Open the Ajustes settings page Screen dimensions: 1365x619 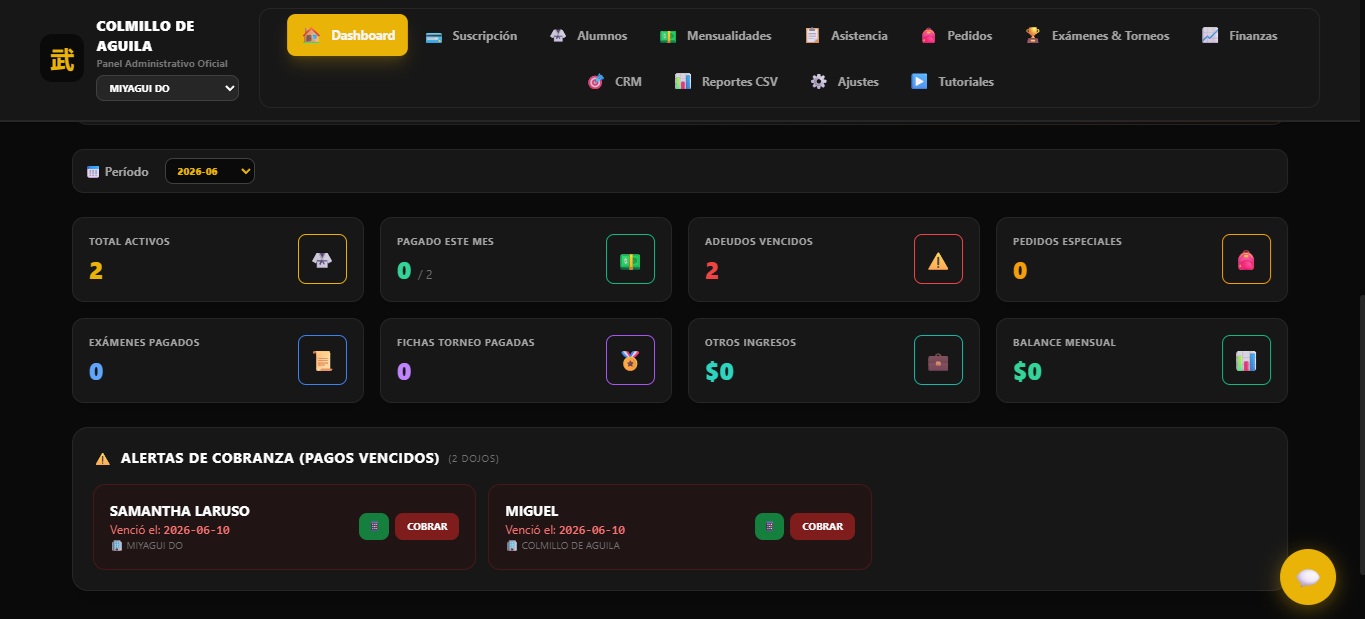844,82
